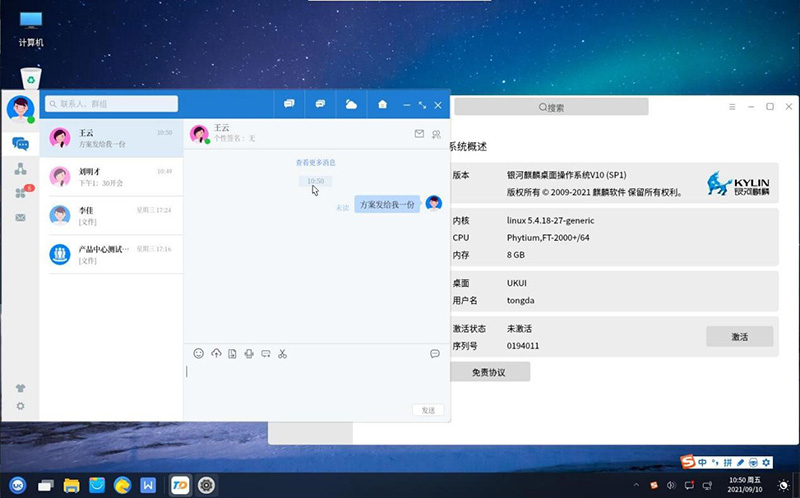Open the skin t-shirt icon in sidebar
Screen dimensions: 800x498
tap(20, 388)
